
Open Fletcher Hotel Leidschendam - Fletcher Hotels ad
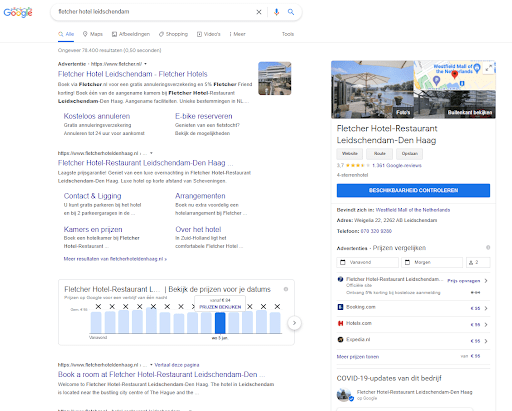click(133, 74)
